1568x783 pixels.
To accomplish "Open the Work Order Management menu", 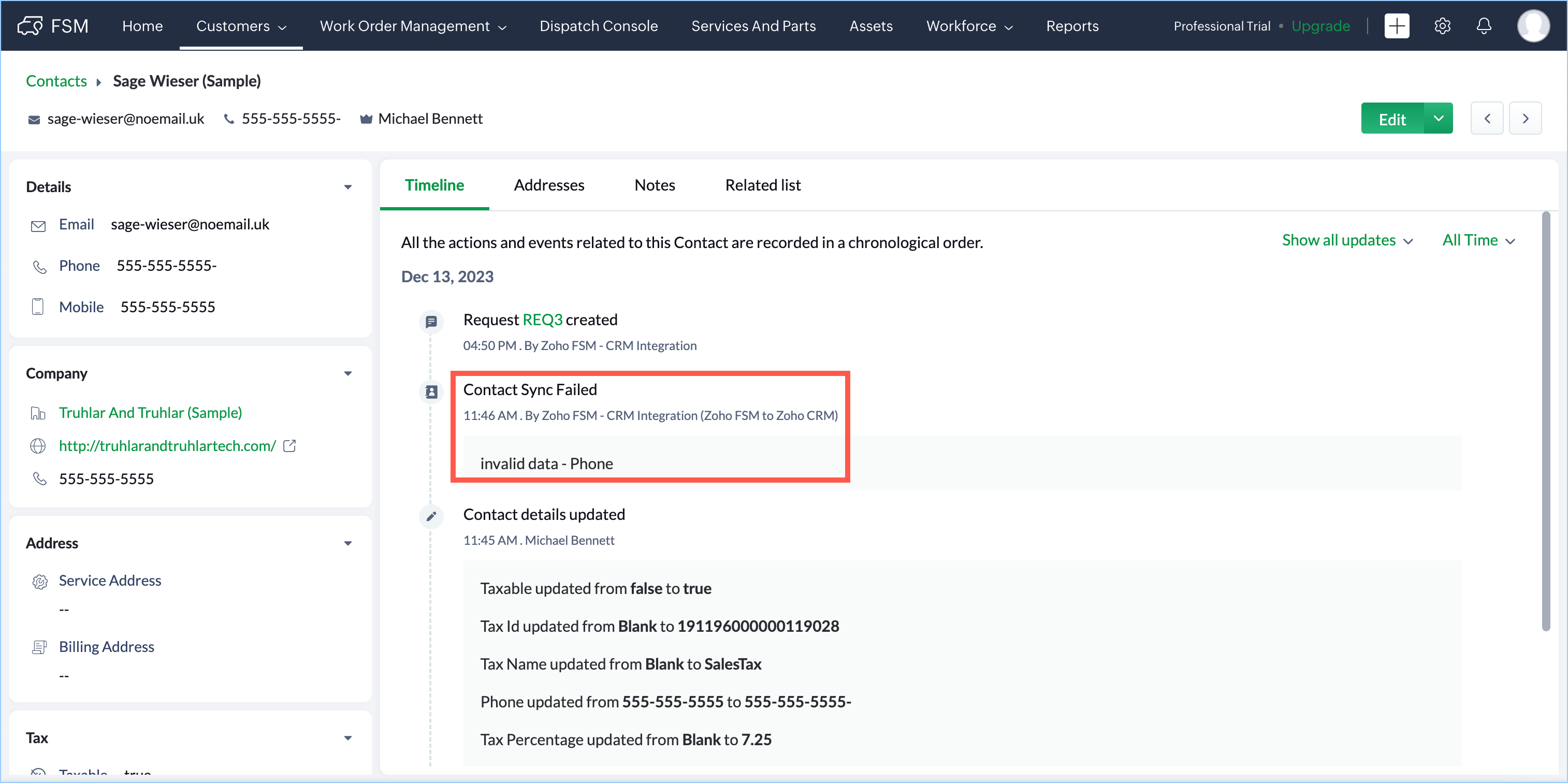I will (x=413, y=26).
